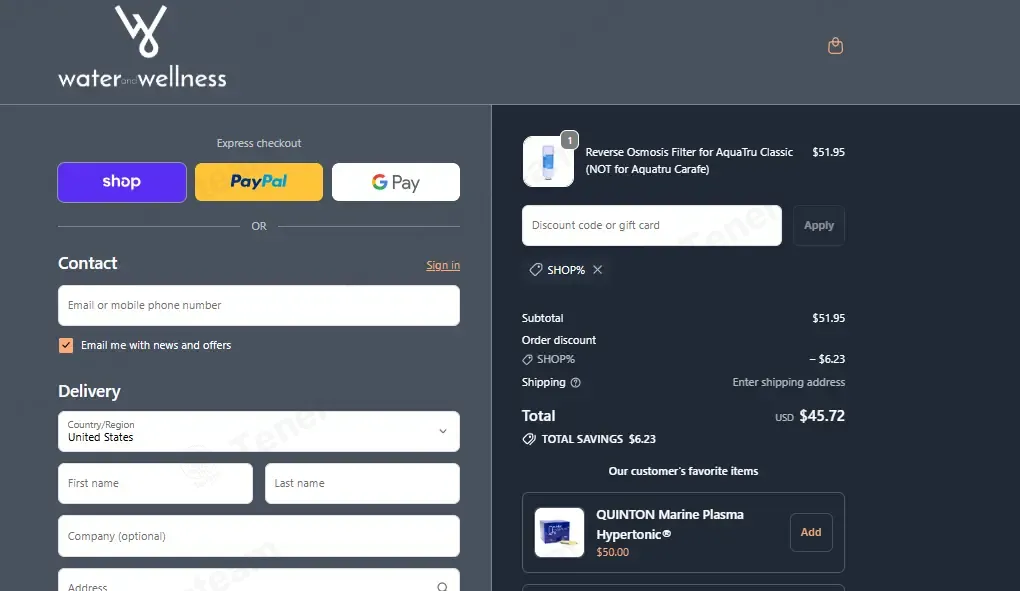Screen dimensions: 1020x591
Task: Pay with PayPal express checkout
Action: point(259,182)
